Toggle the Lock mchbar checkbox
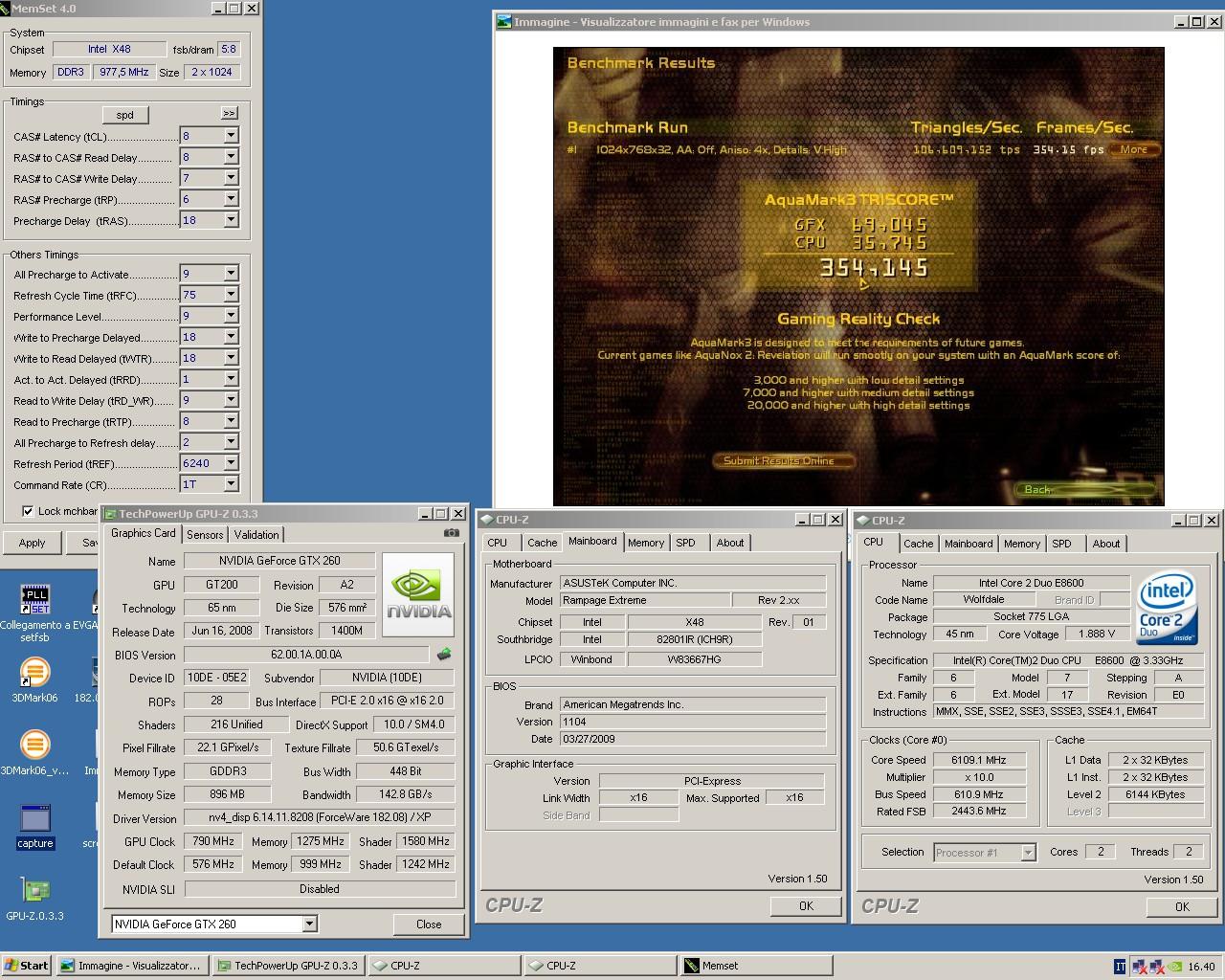 click(28, 511)
